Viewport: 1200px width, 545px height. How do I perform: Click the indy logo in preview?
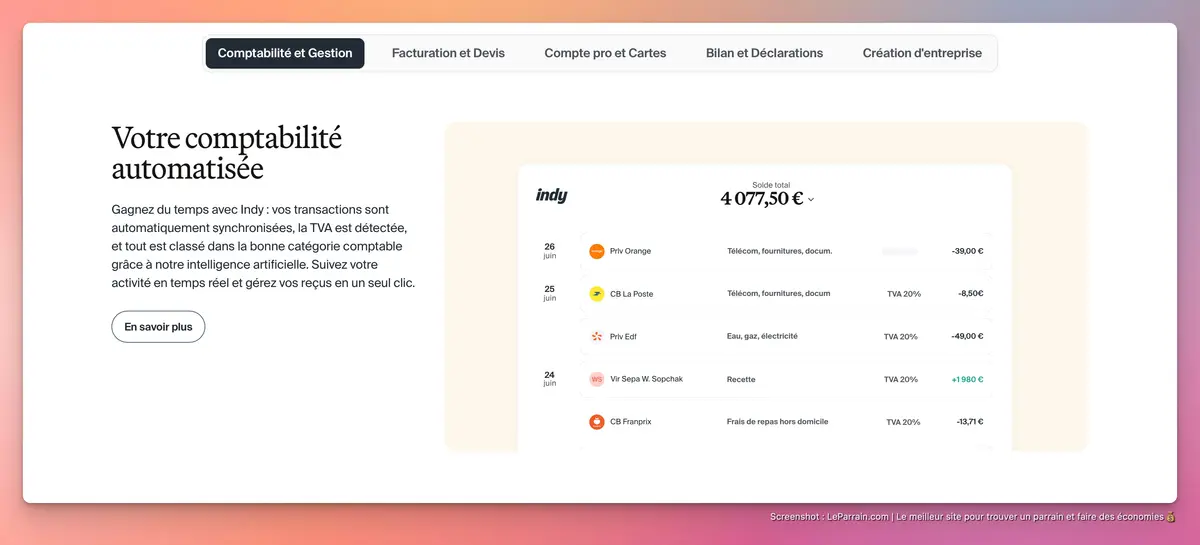coord(551,195)
